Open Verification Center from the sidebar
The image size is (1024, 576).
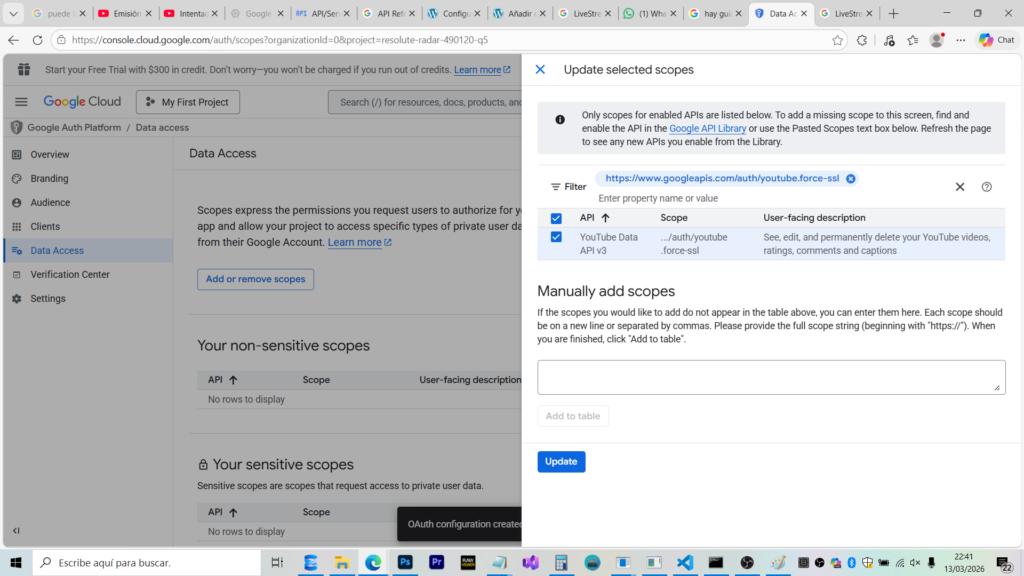(x=69, y=275)
